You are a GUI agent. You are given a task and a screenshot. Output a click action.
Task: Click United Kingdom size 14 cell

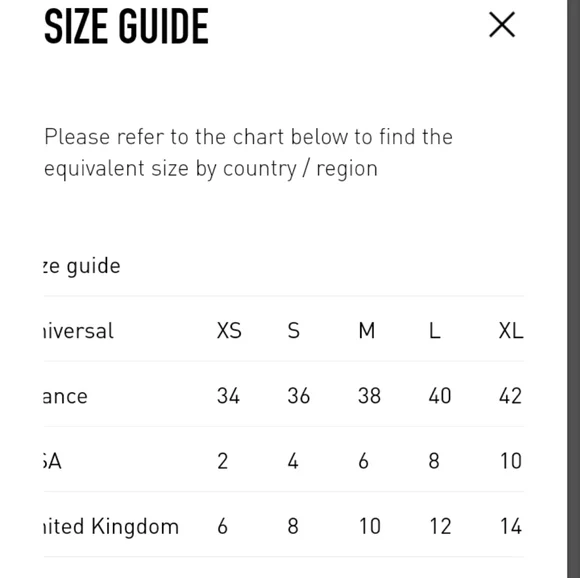(x=511, y=526)
